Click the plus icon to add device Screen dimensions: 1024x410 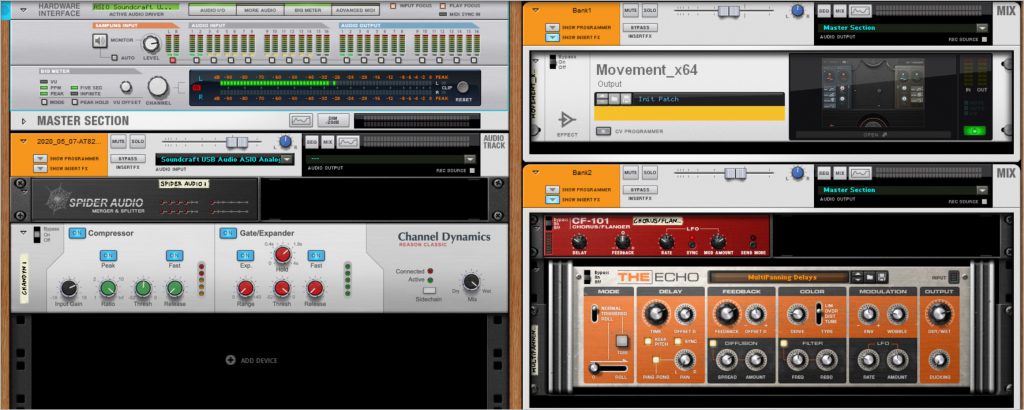coord(231,360)
